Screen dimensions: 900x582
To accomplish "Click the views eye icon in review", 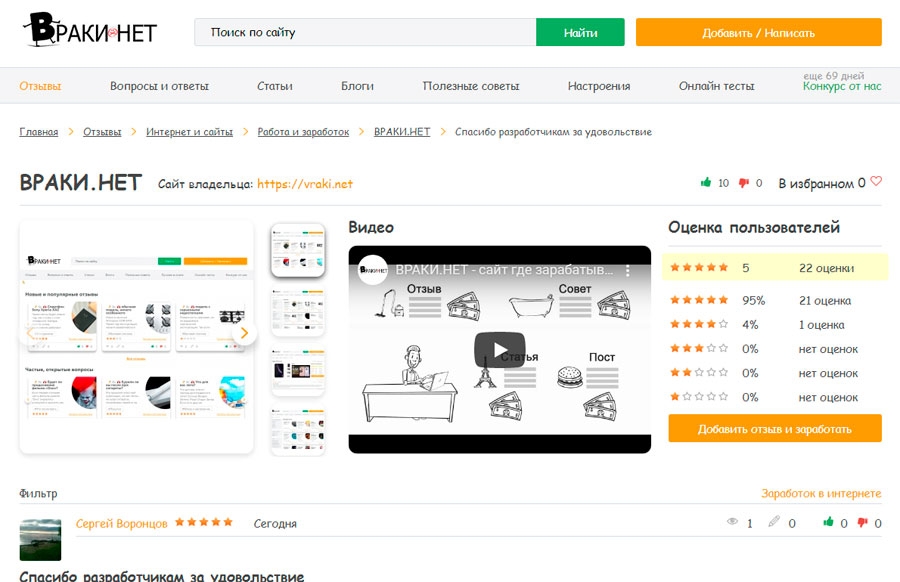I will [x=732, y=522].
